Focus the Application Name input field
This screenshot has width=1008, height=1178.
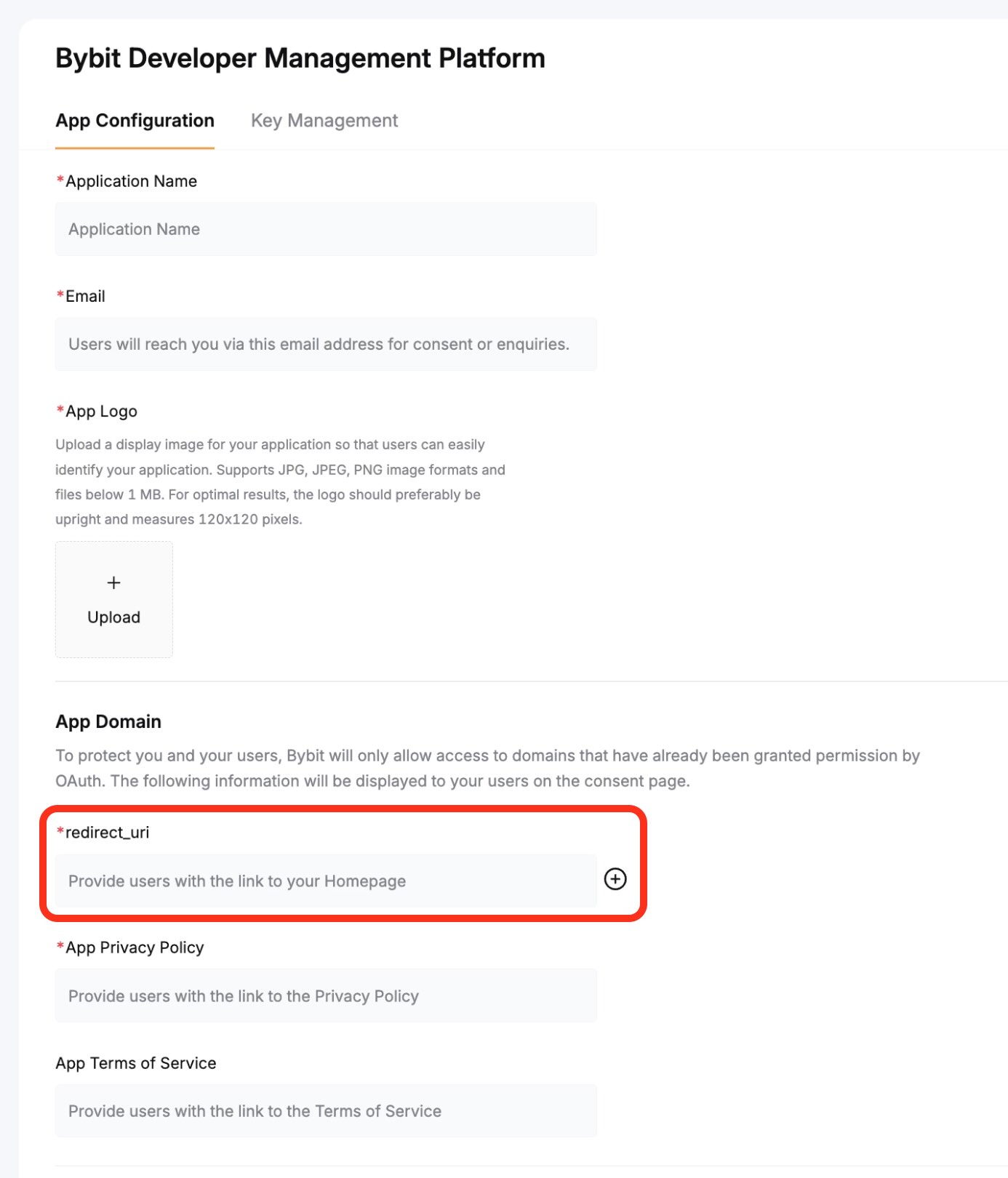(326, 229)
